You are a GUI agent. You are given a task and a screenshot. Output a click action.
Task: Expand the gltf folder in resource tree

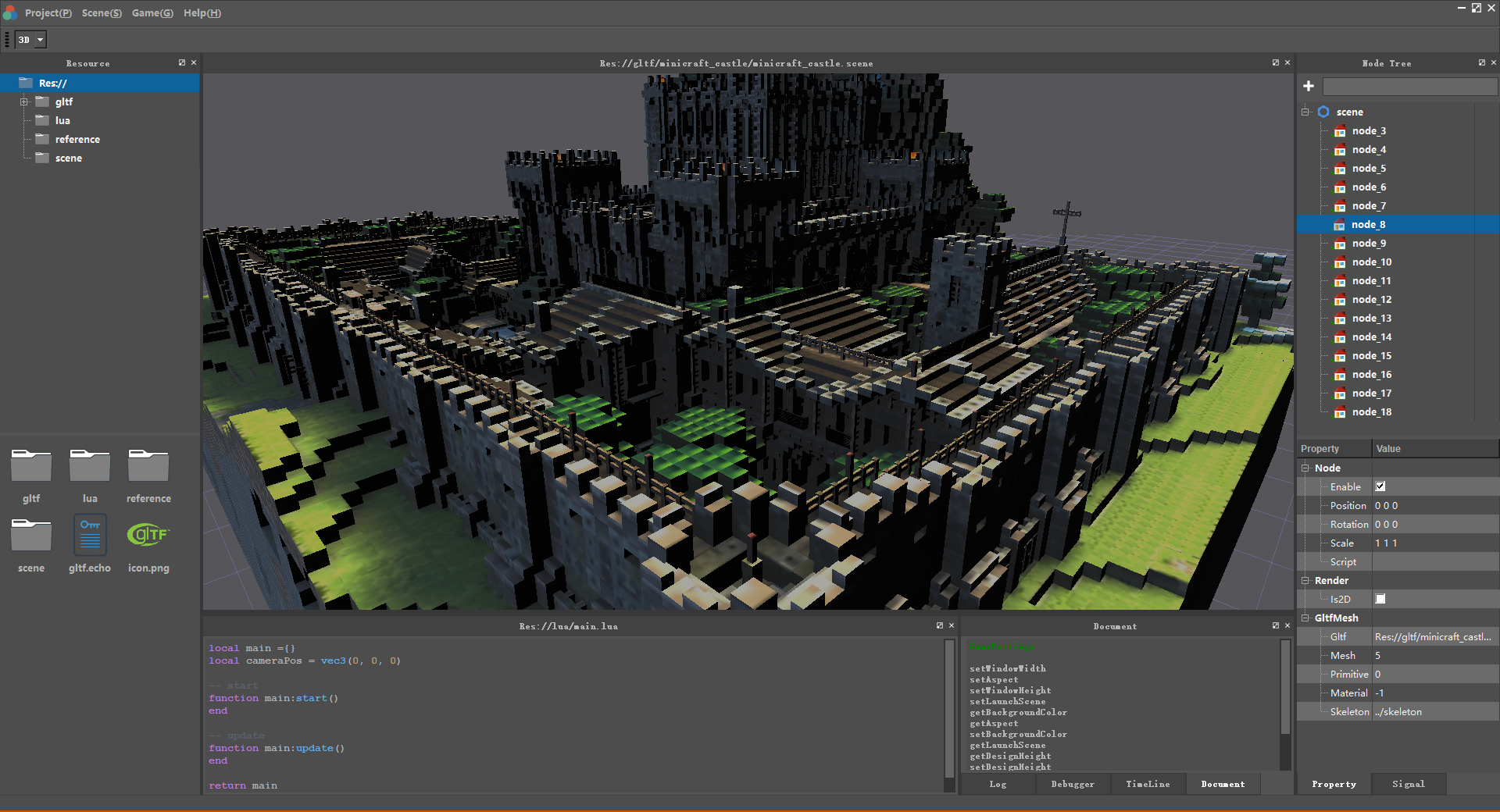click(24, 101)
